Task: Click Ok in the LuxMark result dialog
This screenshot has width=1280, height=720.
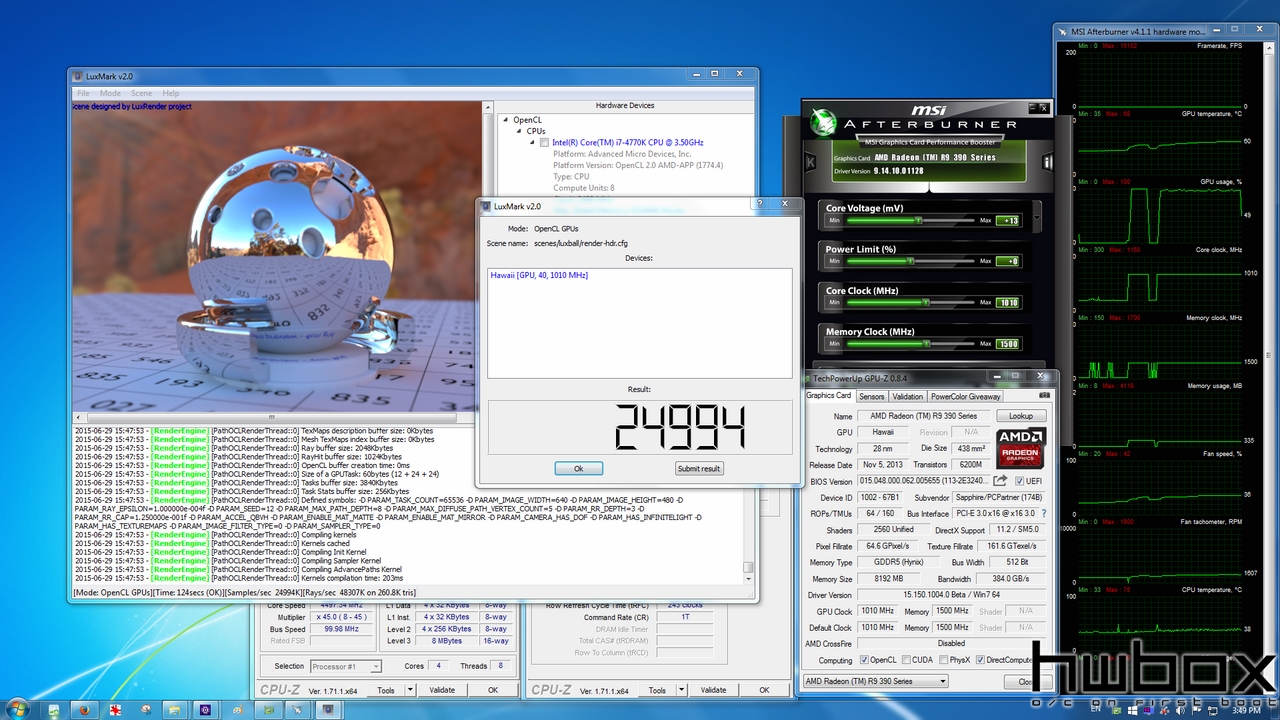Action: [x=578, y=468]
